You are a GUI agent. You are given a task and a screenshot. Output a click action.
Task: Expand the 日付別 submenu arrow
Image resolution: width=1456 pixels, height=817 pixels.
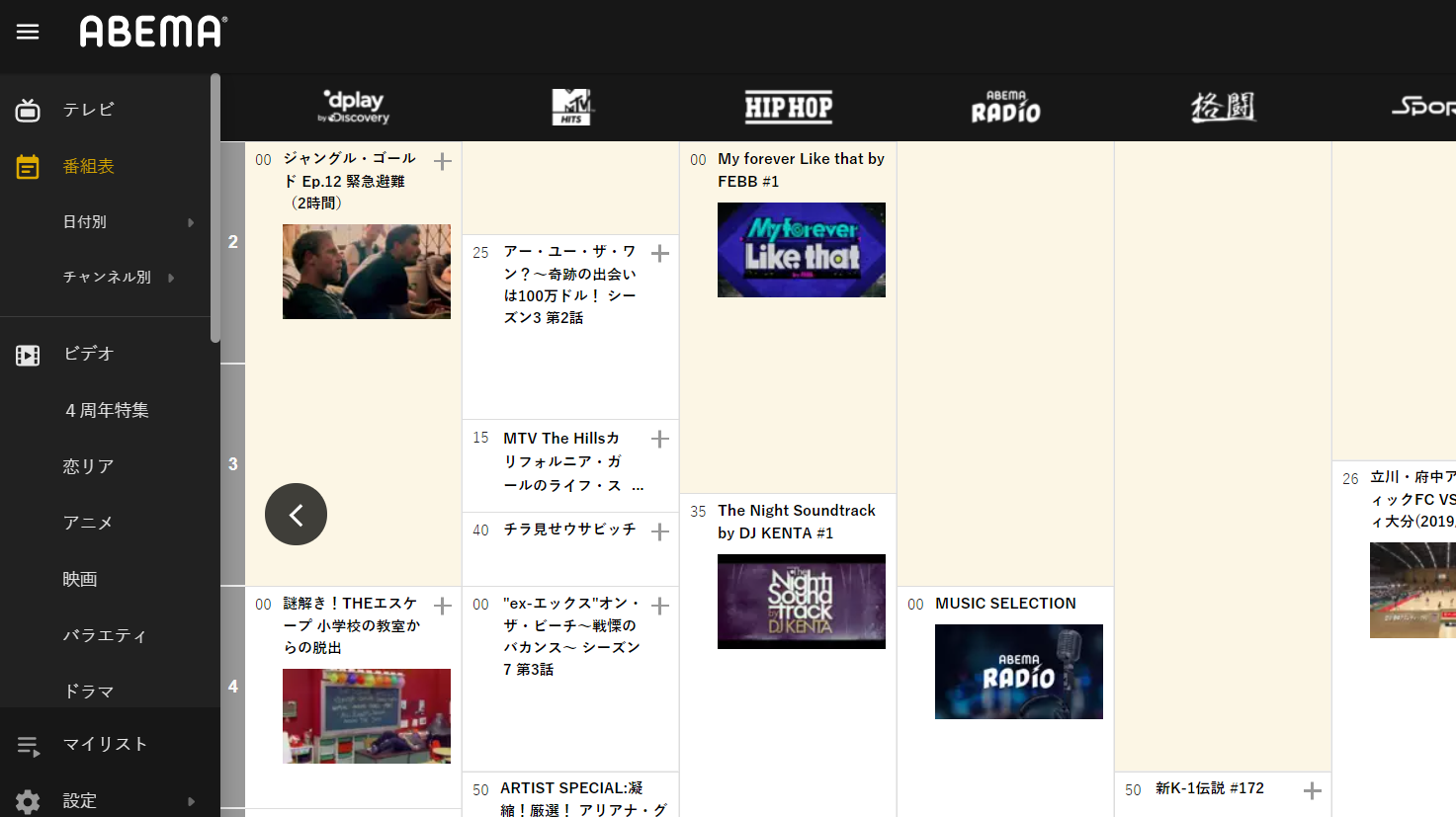click(191, 223)
